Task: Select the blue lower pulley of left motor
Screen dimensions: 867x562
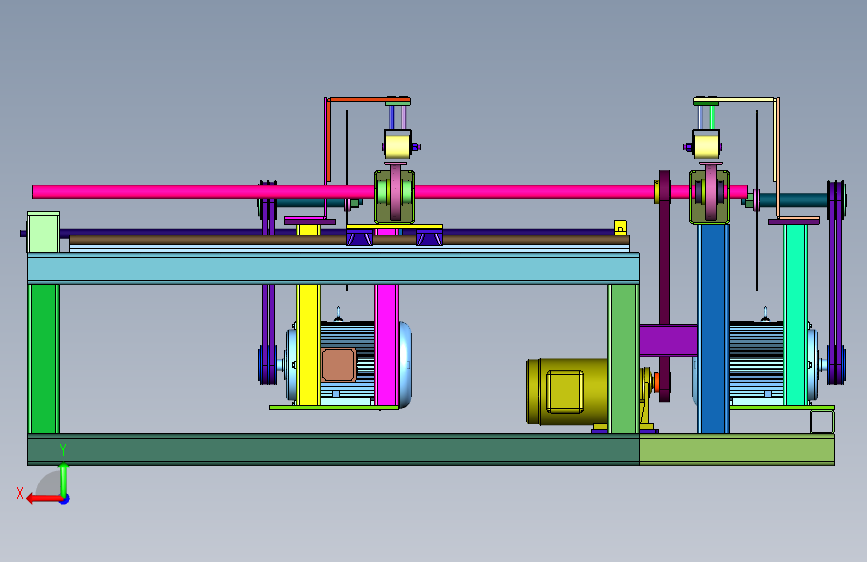Action: point(268,365)
